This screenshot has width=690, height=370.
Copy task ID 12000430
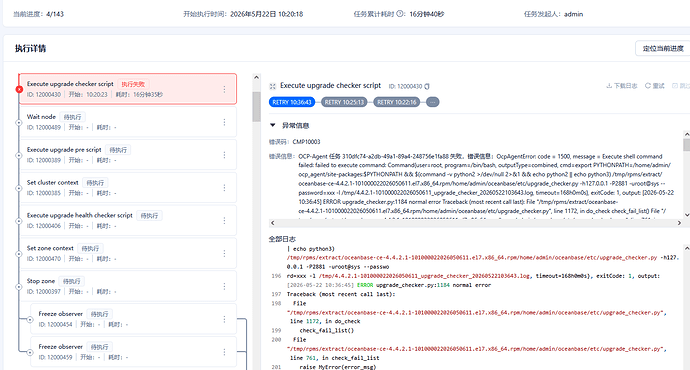pyautogui.click(x=427, y=86)
